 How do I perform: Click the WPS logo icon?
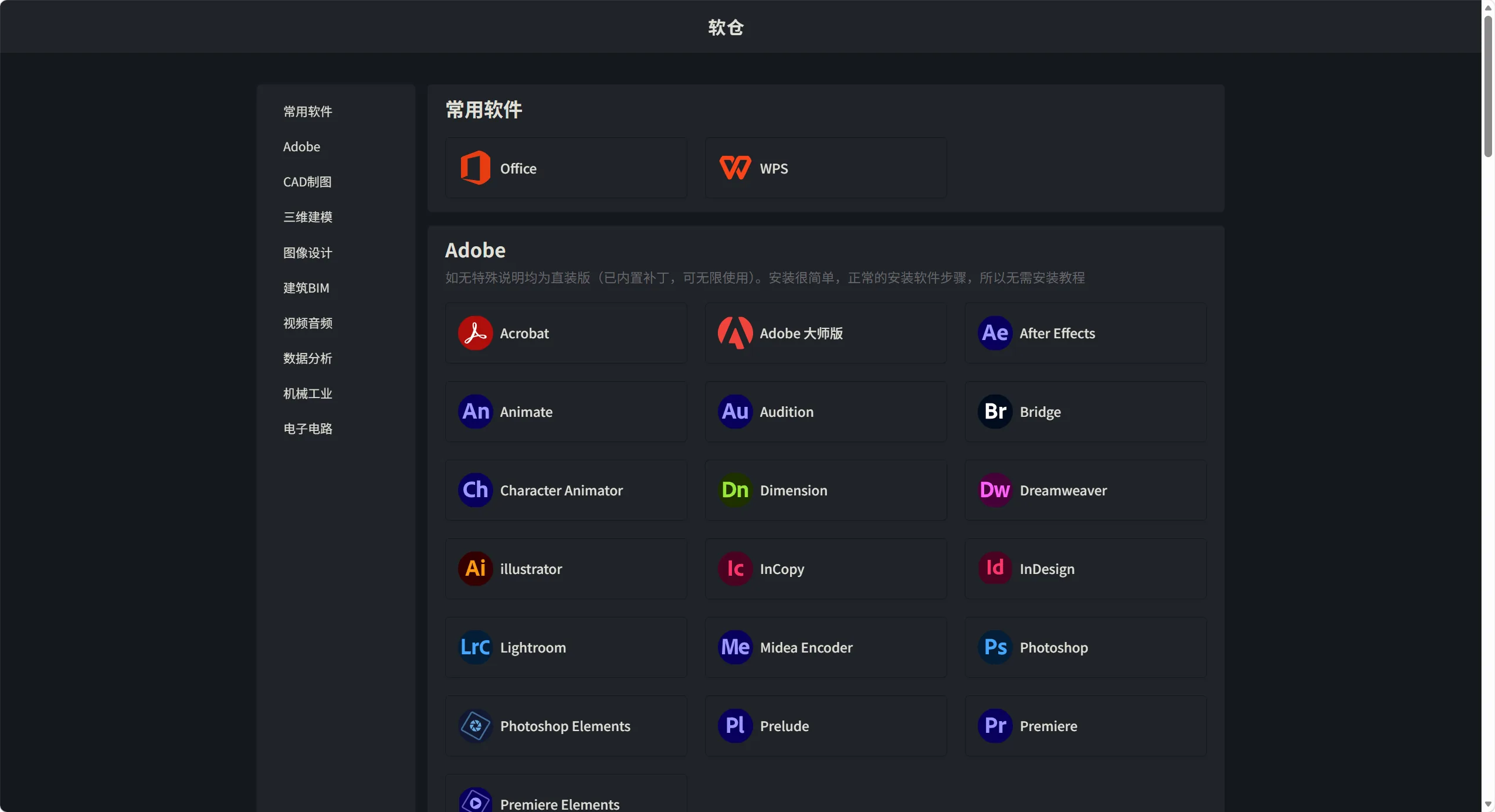(735, 168)
